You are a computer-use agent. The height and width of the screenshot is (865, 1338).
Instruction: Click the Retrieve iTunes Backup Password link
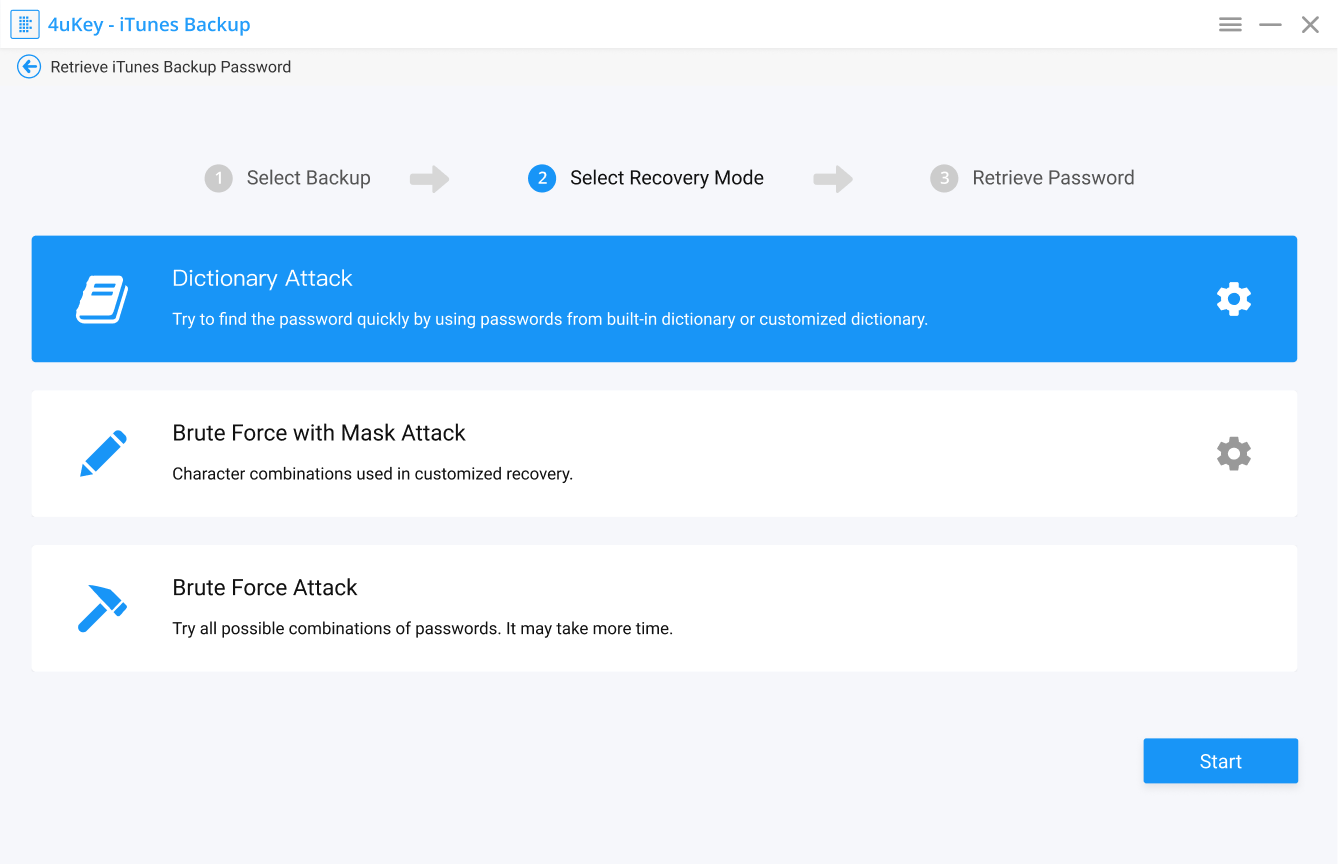171,66
